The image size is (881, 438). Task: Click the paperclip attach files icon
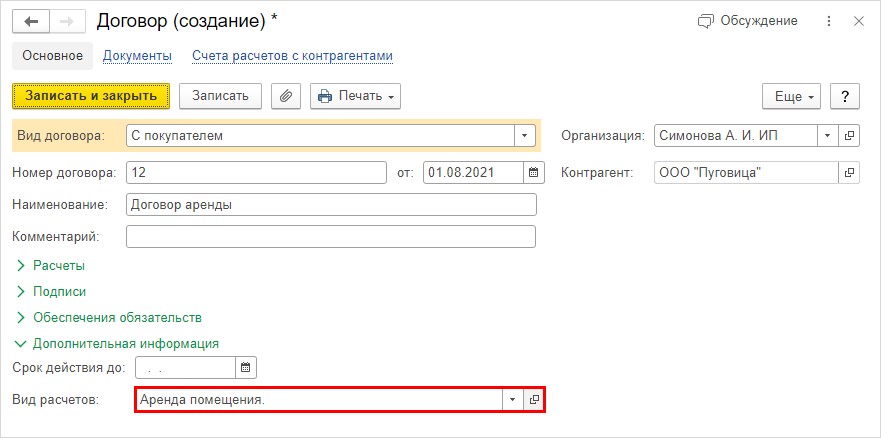(286, 96)
